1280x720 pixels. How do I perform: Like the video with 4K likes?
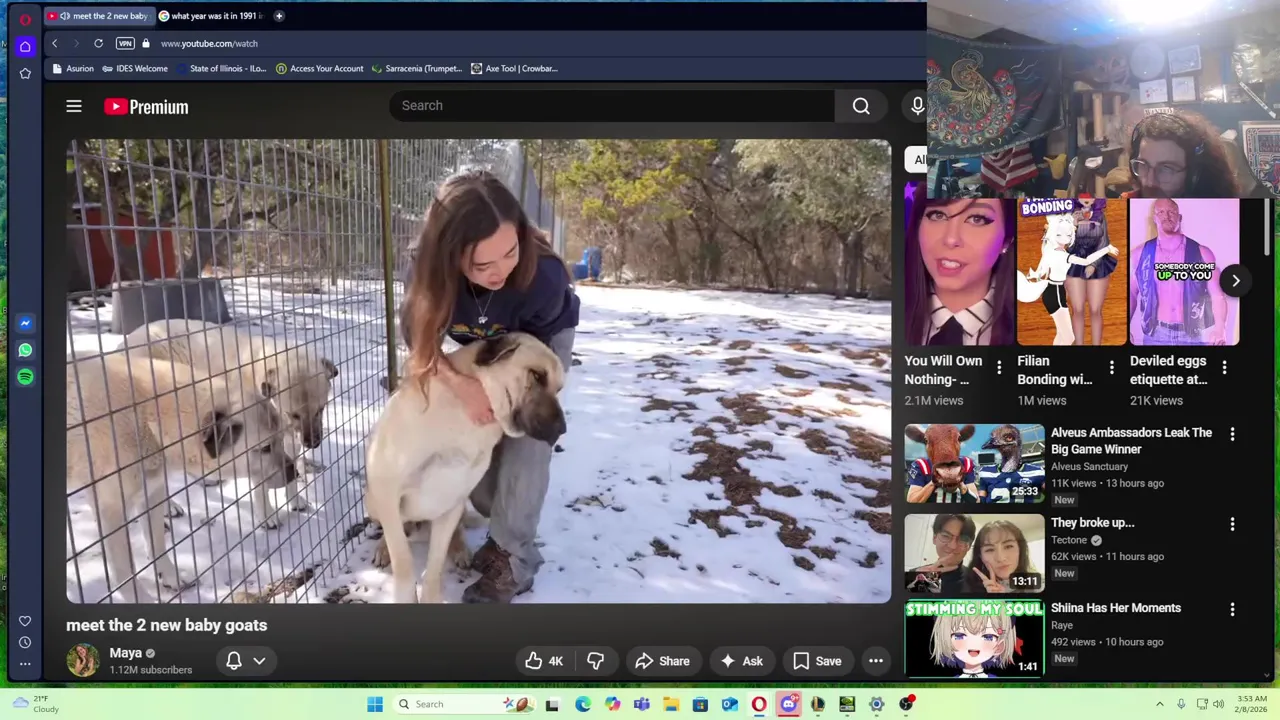tap(544, 661)
